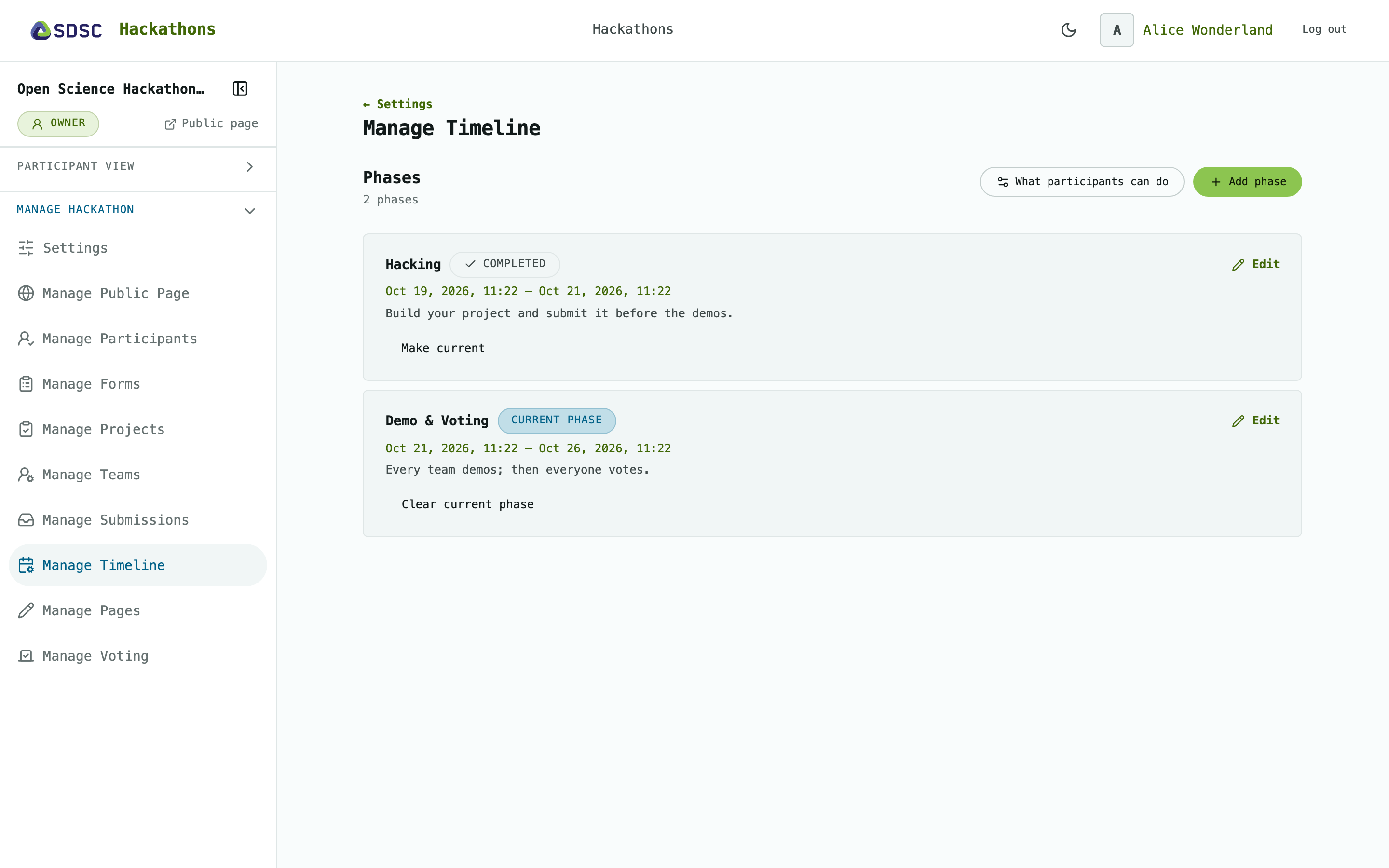Click 'Oct 19, 2026, 11:22' Hacking date range
1389x868 pixels.
point(528,291)
